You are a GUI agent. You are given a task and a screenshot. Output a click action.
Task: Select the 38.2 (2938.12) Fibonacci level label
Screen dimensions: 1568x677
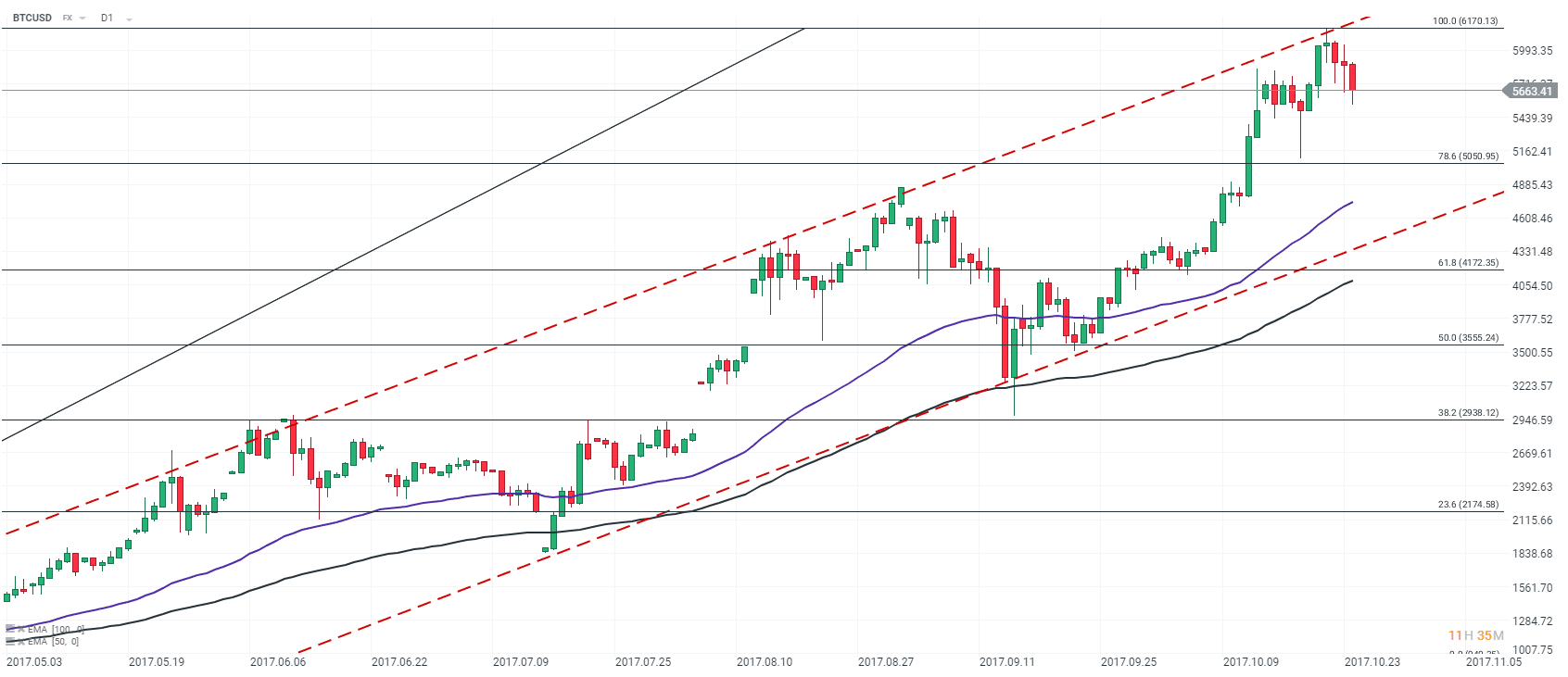(x=1468, y=413)
